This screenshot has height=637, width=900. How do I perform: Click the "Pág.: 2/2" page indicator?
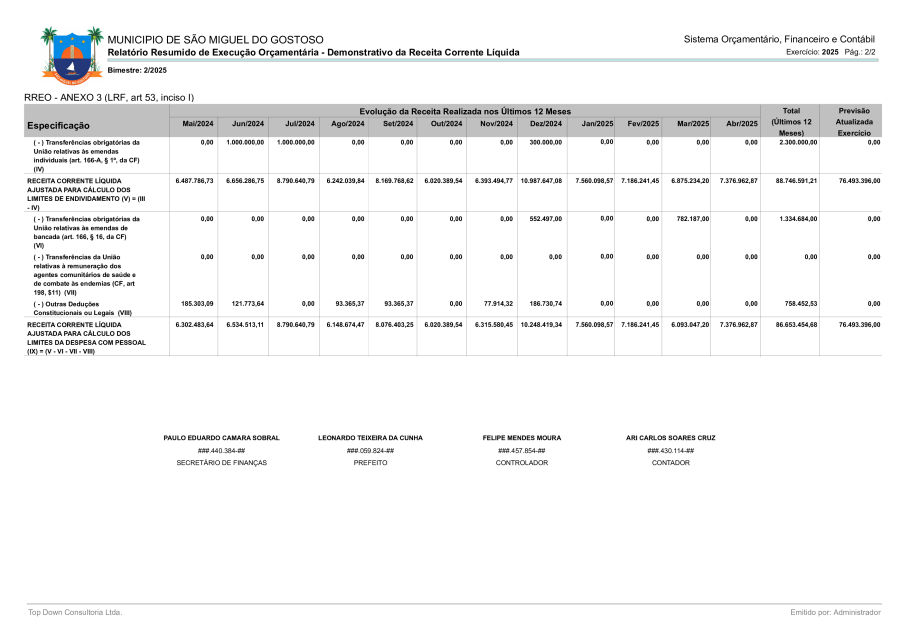click(x=860, y=51)
